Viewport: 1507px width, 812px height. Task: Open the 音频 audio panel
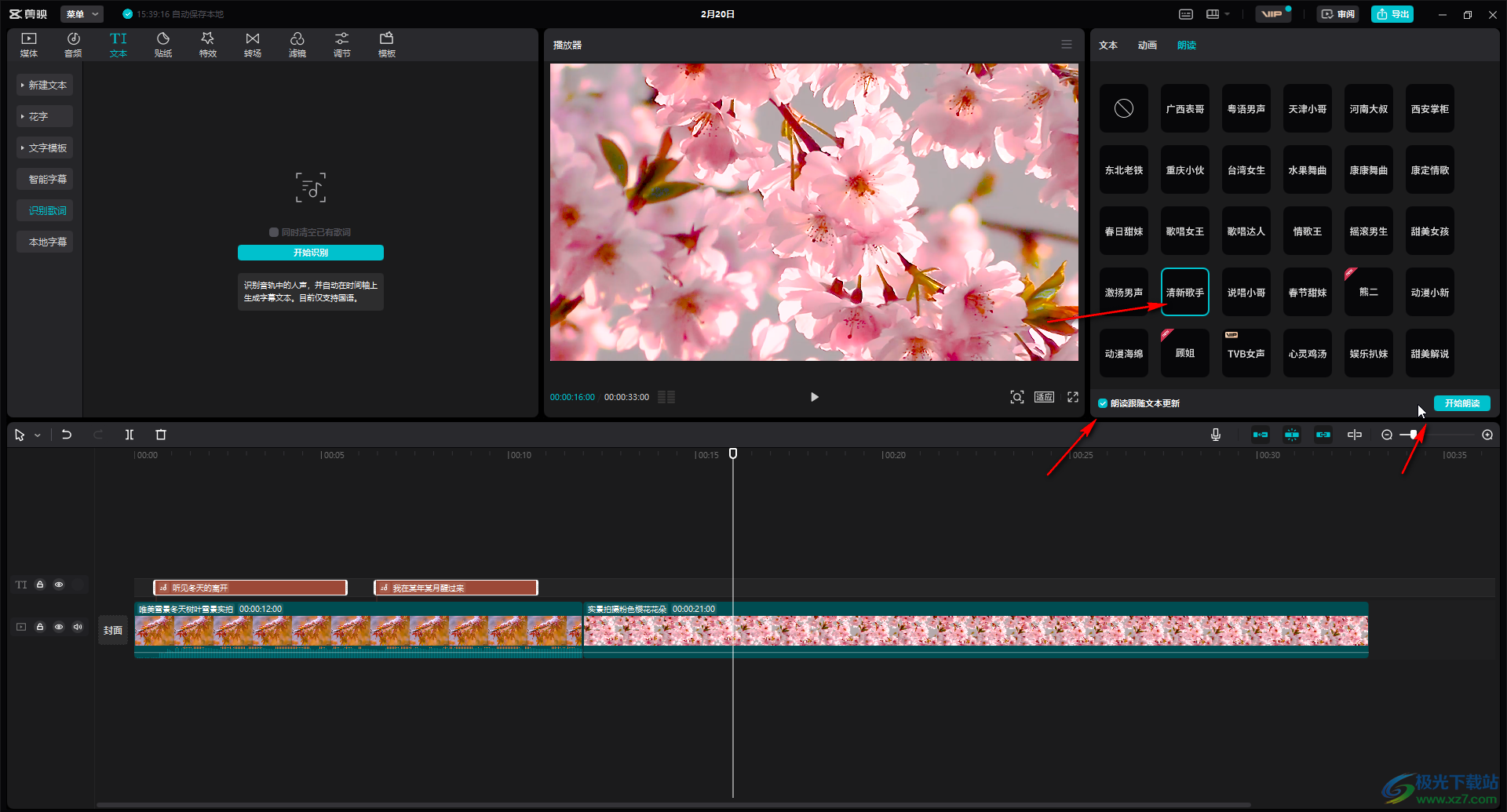(73, 45)
